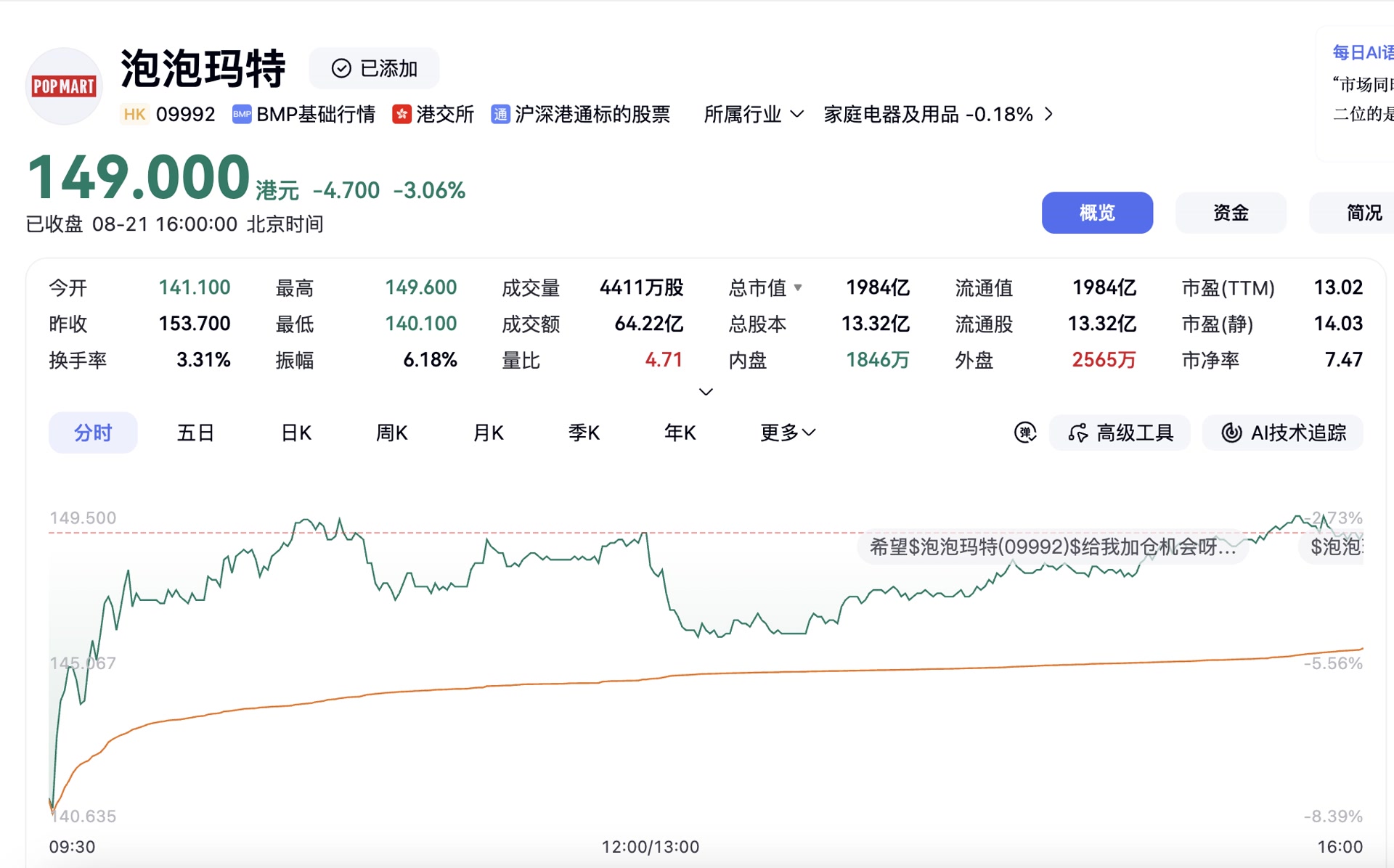Switch to the 资金 tab
Viewport: 1394px width, 868px height.
coord(1231,213)
